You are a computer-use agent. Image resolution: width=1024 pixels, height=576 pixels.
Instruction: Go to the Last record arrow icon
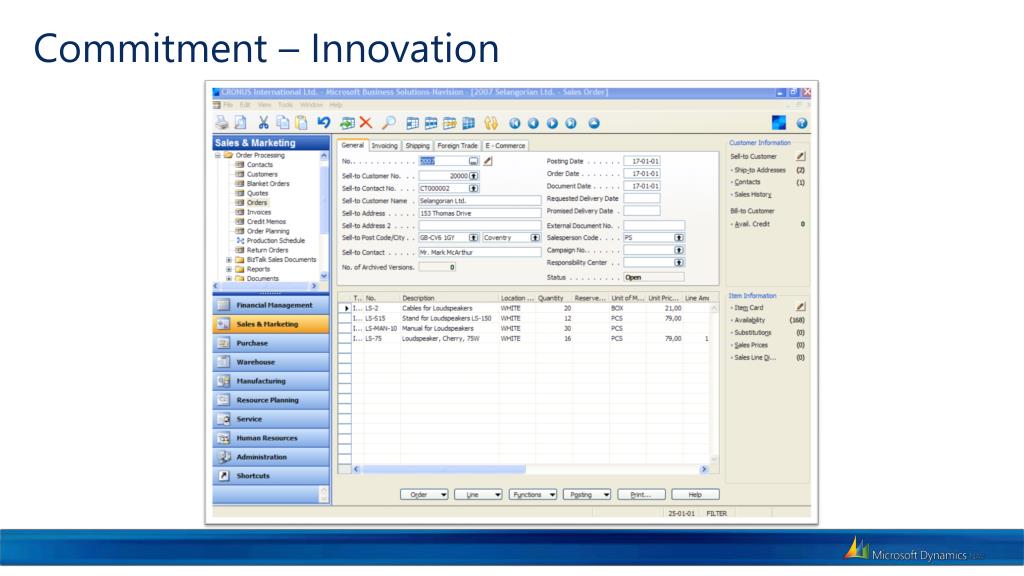click(x=571, y=123)
